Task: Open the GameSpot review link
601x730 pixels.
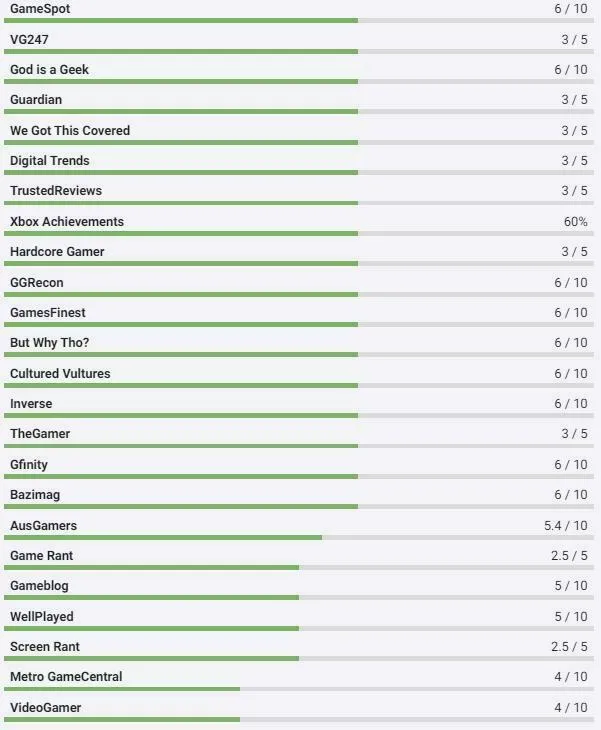Action: [x=40, y=9]
